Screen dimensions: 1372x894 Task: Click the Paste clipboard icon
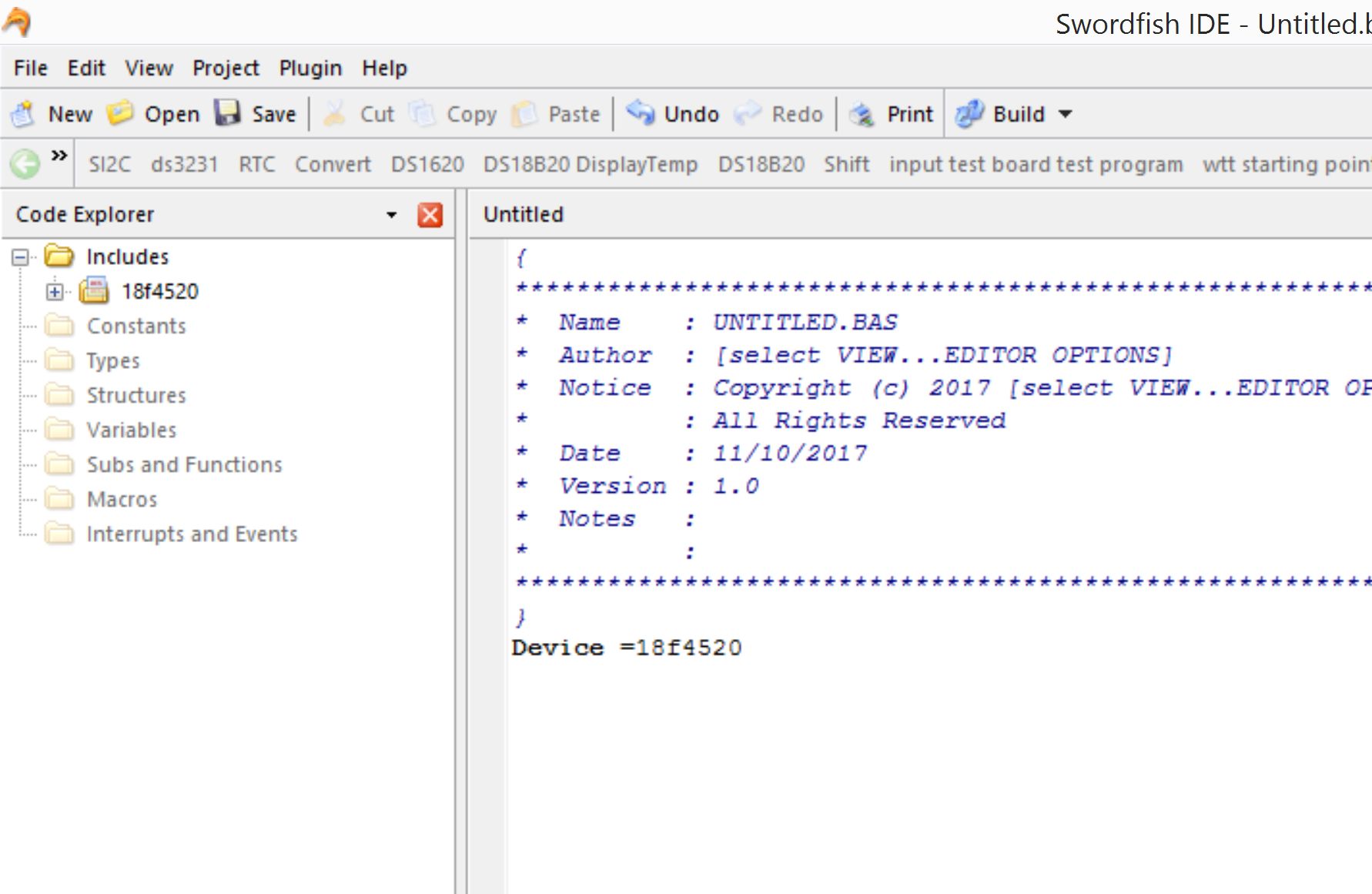(x=524, y=114)
